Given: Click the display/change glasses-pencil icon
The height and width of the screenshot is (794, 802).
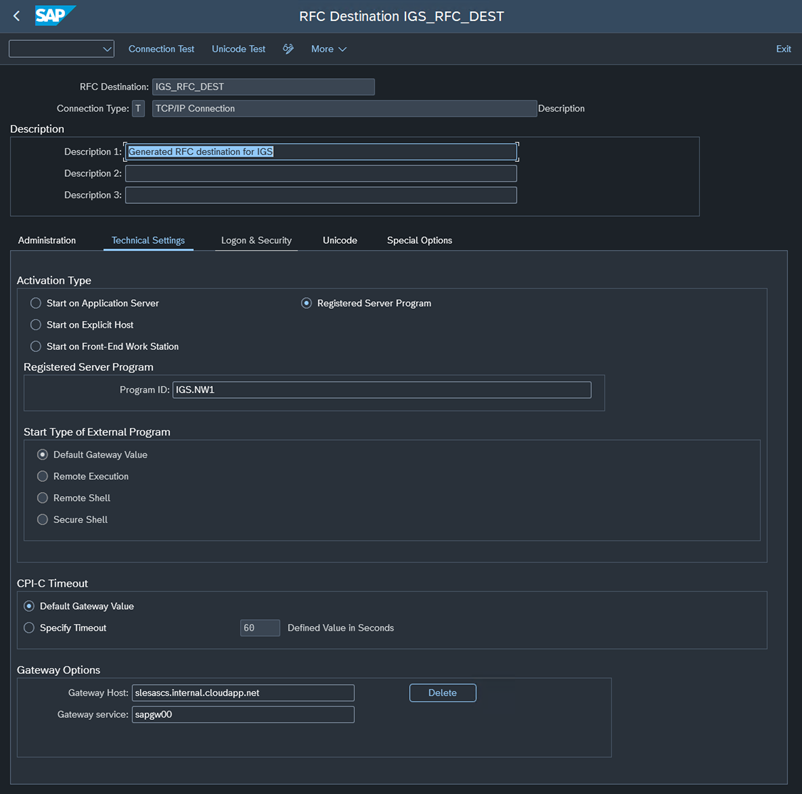Looking at the screenshot, I should (x=288, y=49).
